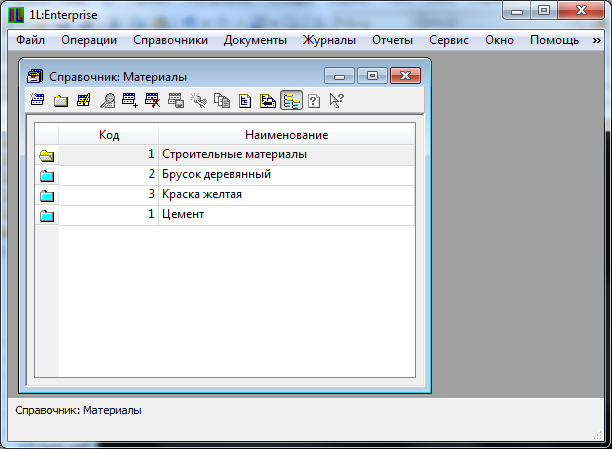
Task: Click the code cell of Цемент
Action: pos(108,215)
